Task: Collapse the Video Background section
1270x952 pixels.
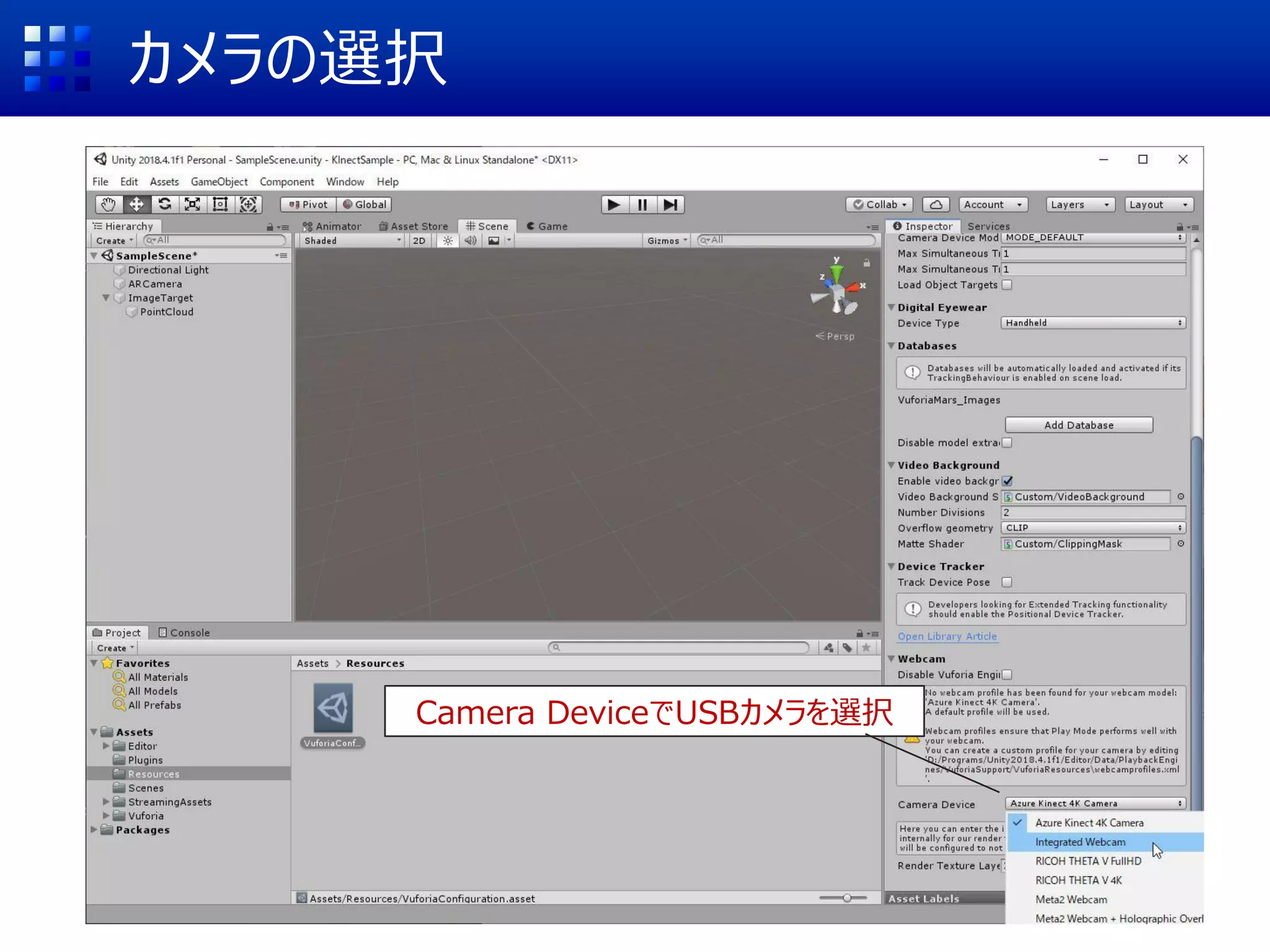Action: click(x=891, y=465)
